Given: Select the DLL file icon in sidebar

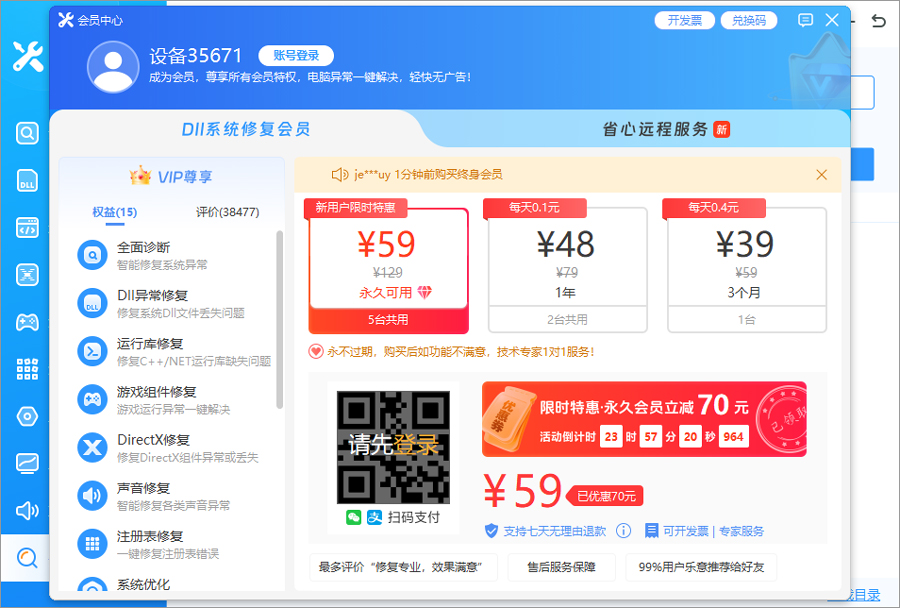Looking at the screenshot, I should tap(27, 180).
